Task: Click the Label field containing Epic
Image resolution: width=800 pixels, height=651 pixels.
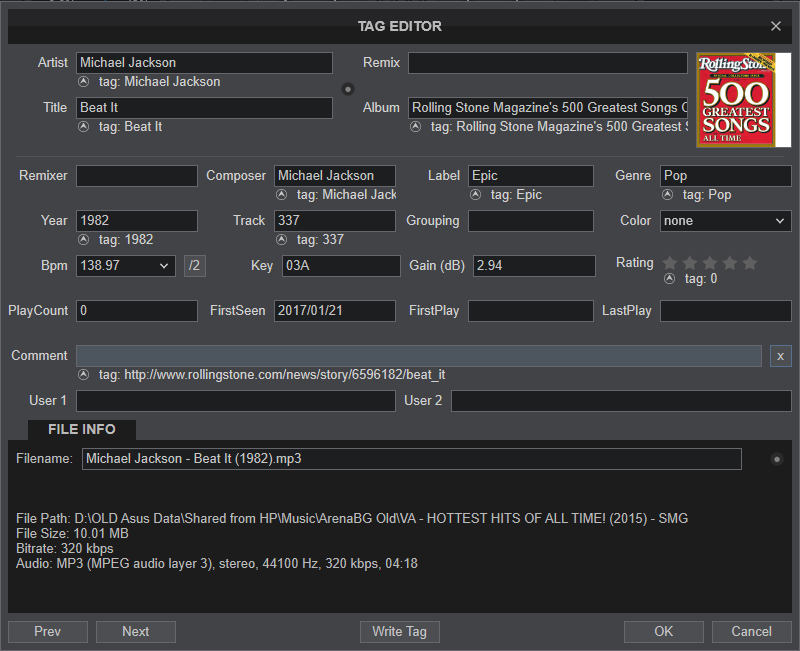Action: (531, 176)
